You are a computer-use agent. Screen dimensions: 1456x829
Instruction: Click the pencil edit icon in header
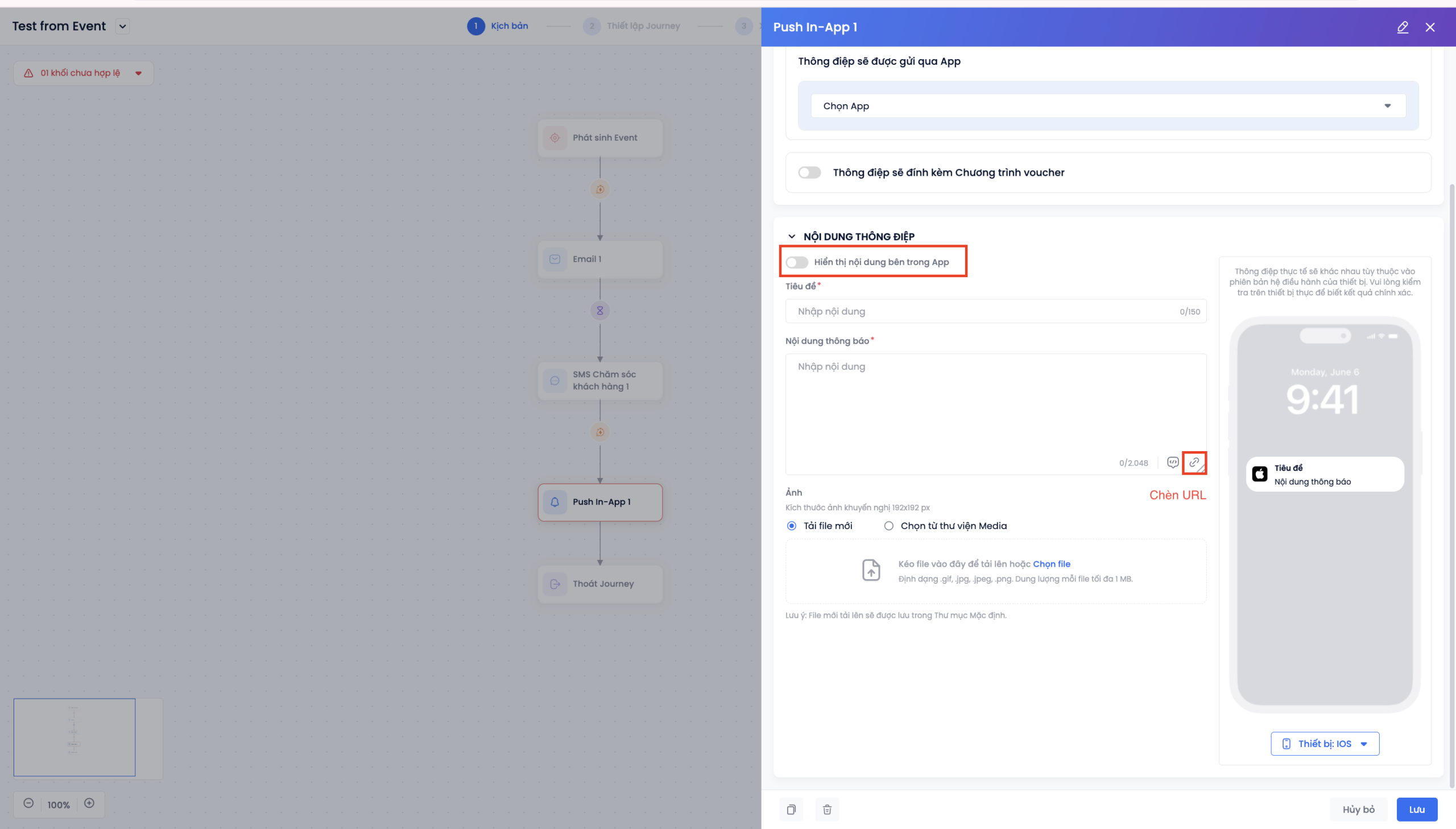pos(1403,27)
